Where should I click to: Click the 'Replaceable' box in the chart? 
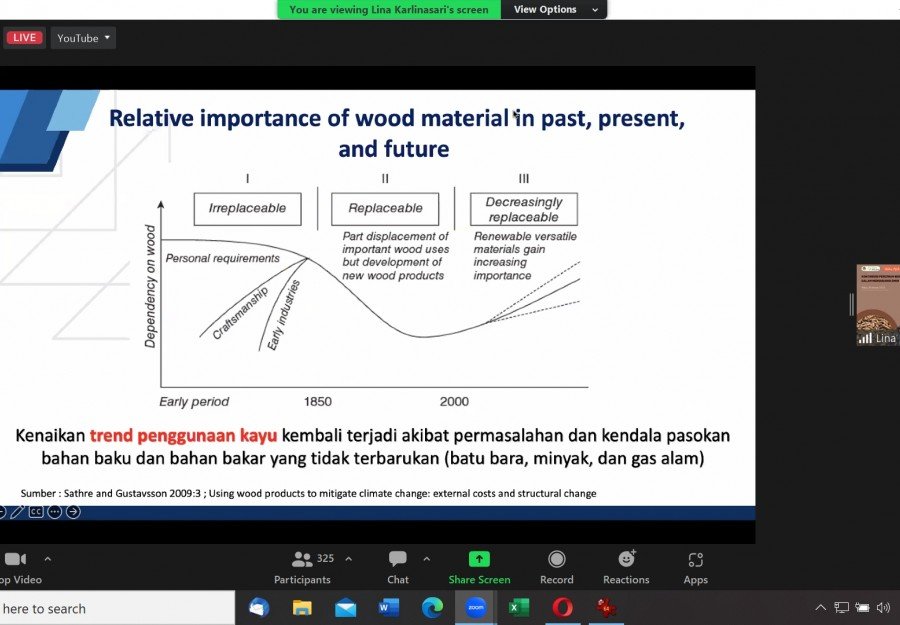point(385,208)
